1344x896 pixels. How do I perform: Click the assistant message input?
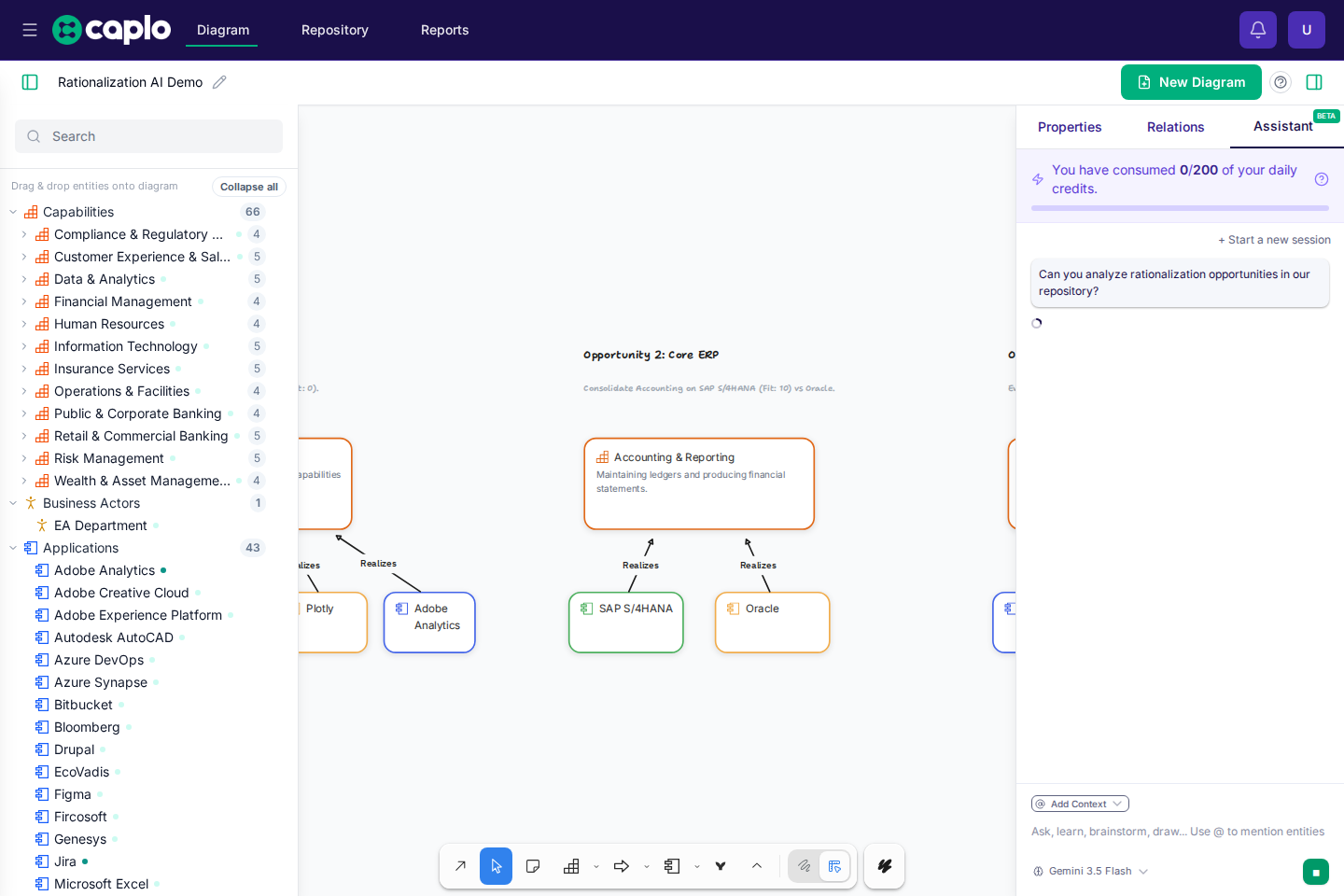pyautogui.click(x=1178, y=832)
